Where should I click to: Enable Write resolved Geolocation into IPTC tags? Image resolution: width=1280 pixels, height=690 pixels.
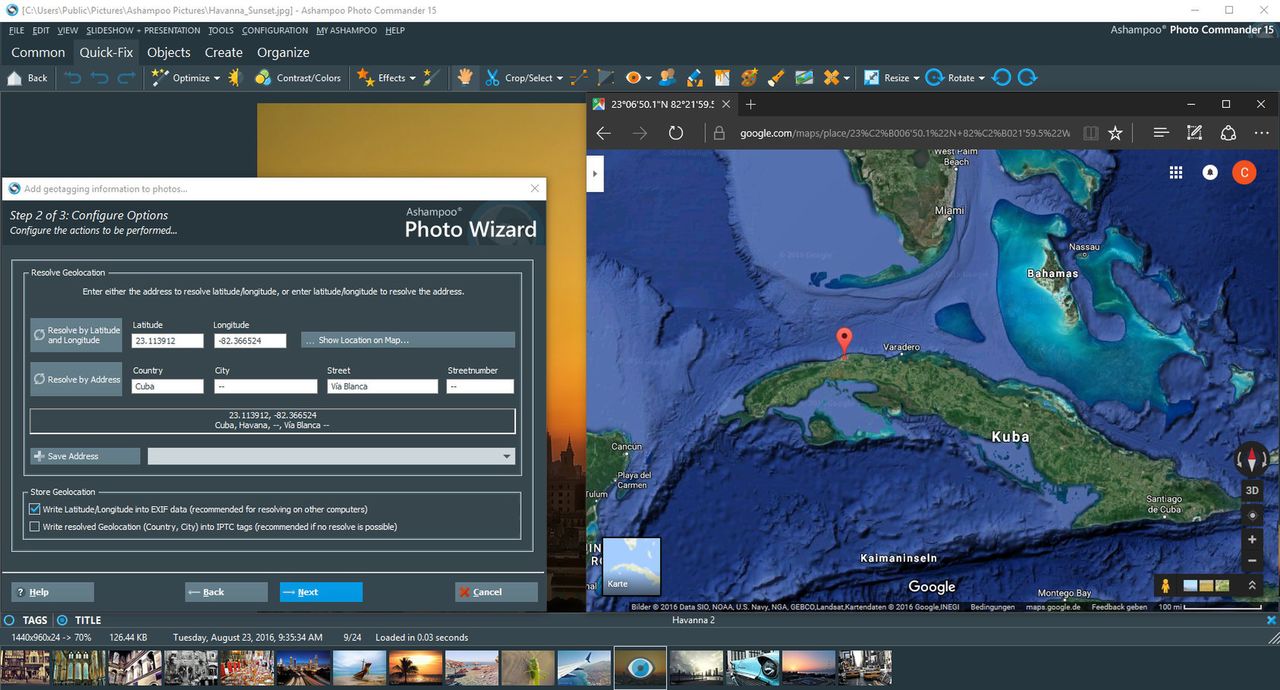[35, 527]
